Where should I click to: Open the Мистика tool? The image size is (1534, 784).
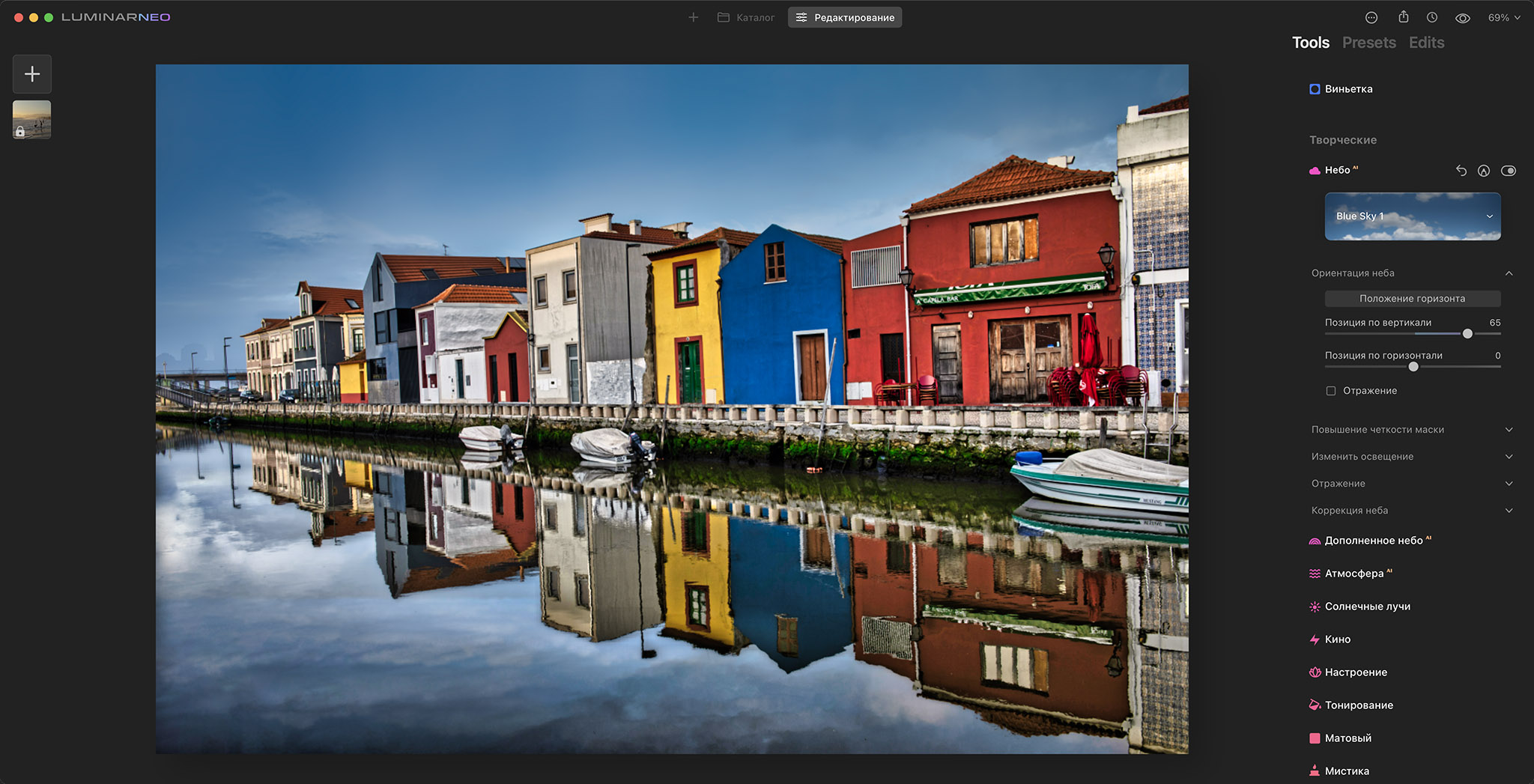(x=1348, y=771)
